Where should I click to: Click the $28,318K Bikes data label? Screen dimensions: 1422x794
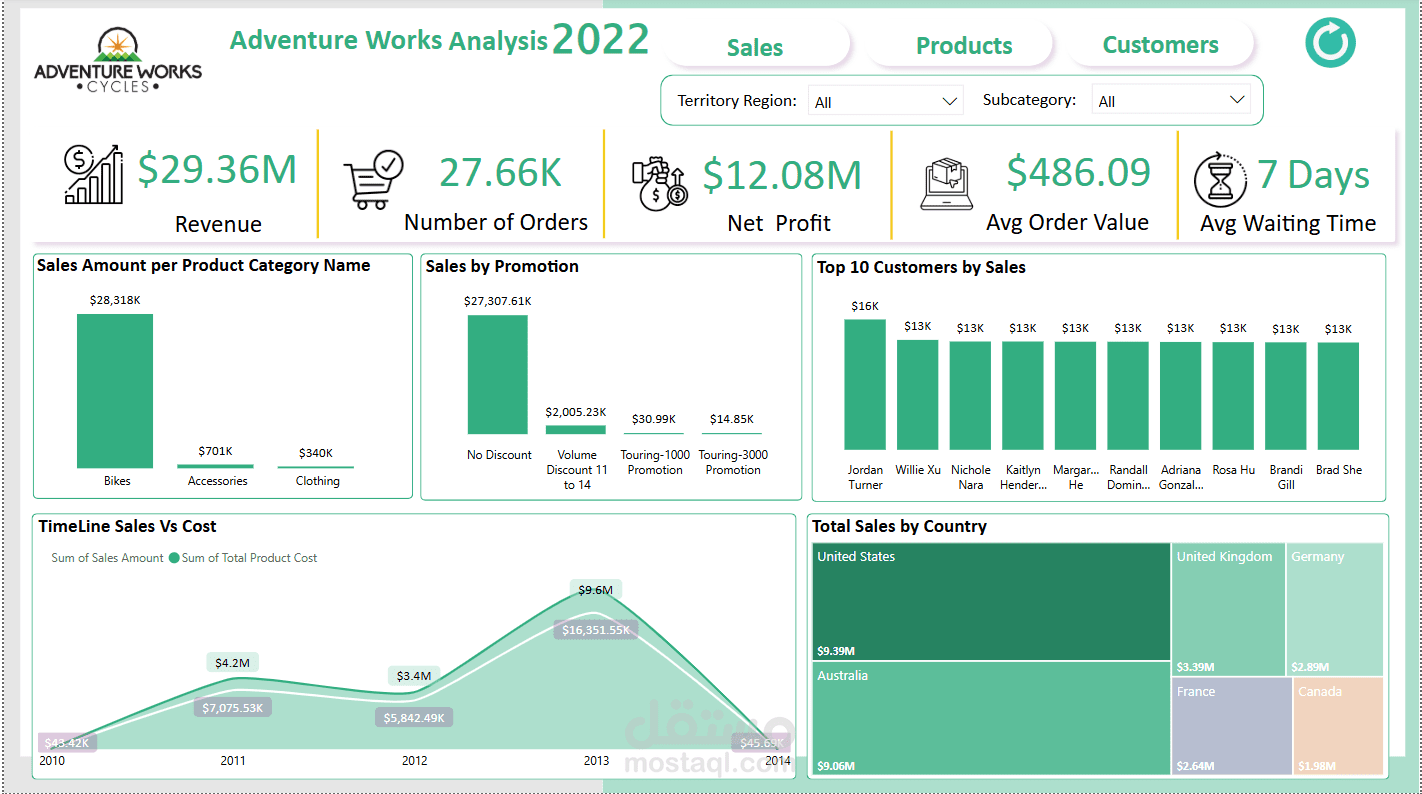click(x=114, y=300)
